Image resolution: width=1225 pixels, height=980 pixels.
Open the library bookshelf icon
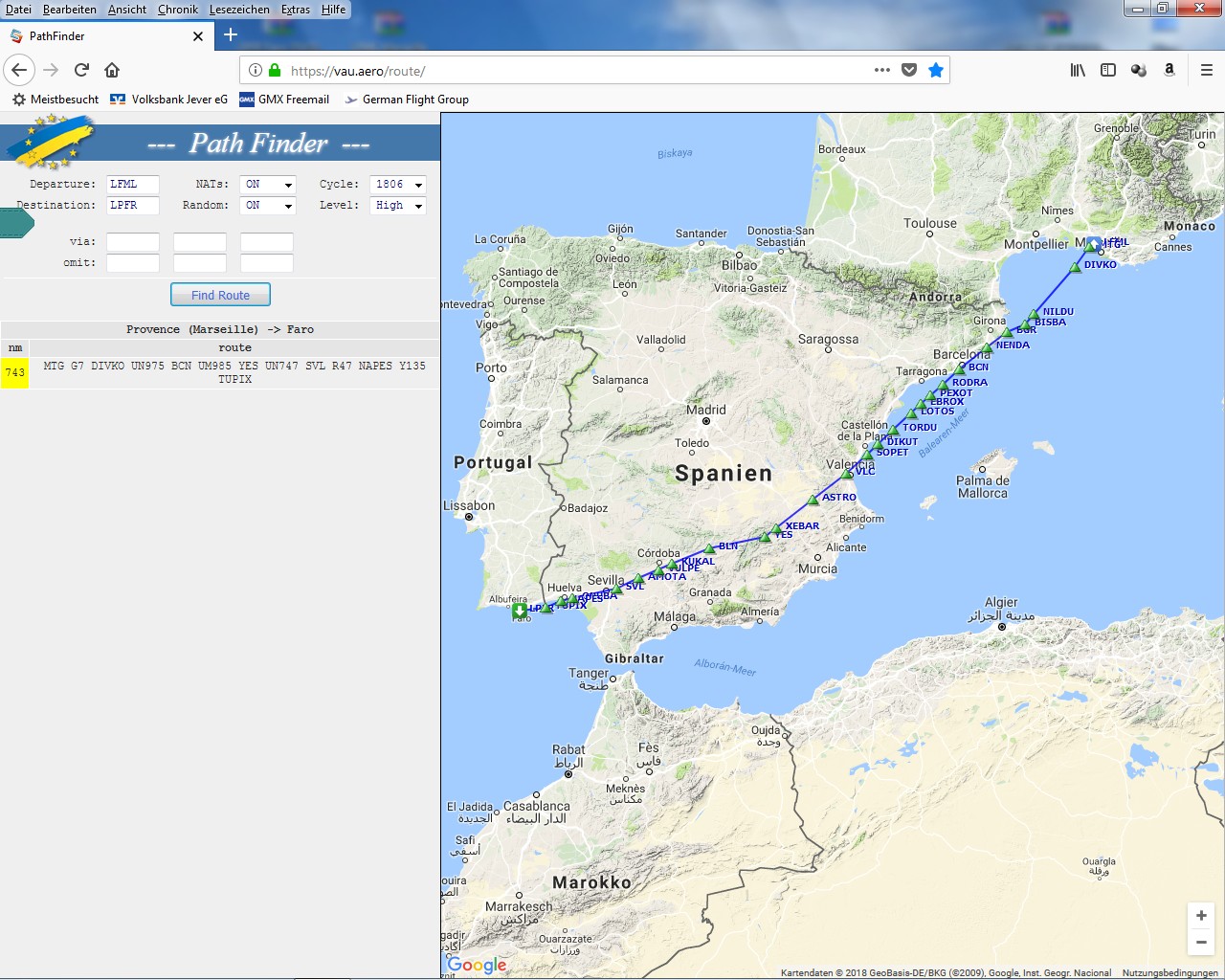tap(1078, 70)
